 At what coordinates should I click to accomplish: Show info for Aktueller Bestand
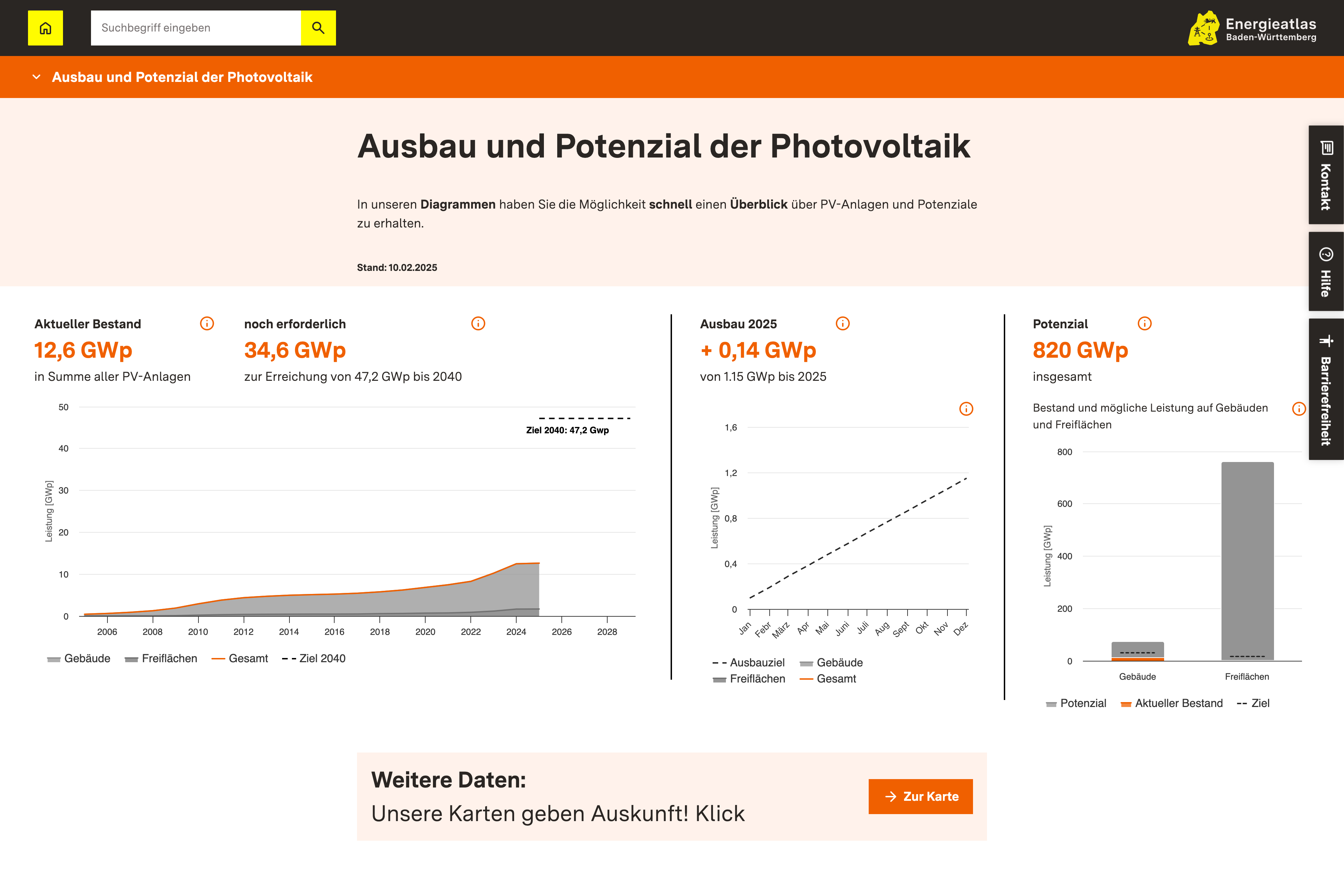coord(207,323)
